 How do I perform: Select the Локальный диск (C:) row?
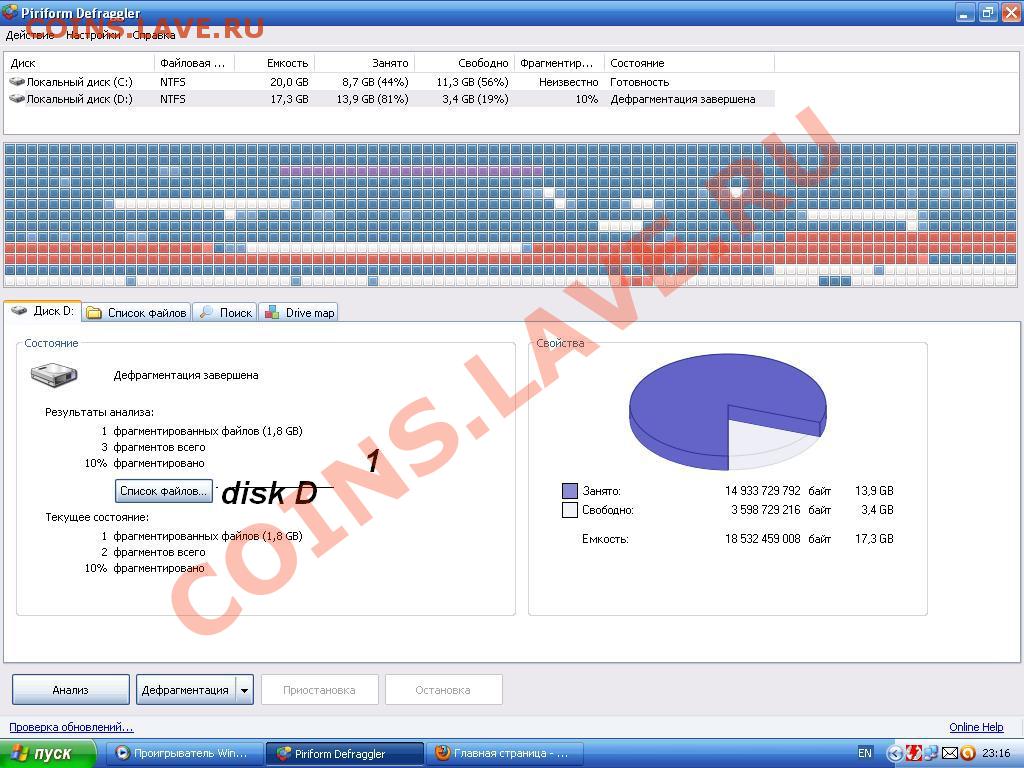point(389,82)
